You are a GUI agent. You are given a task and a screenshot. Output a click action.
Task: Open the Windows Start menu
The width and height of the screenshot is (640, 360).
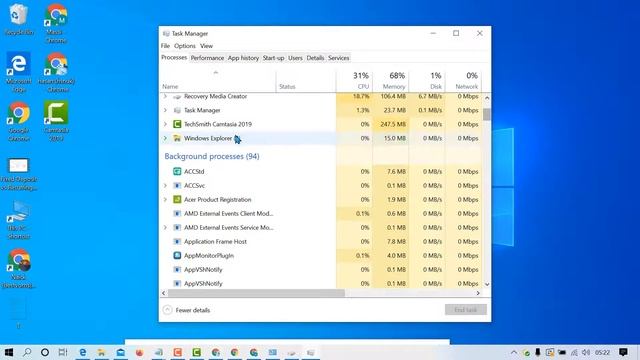coord(9,352)
